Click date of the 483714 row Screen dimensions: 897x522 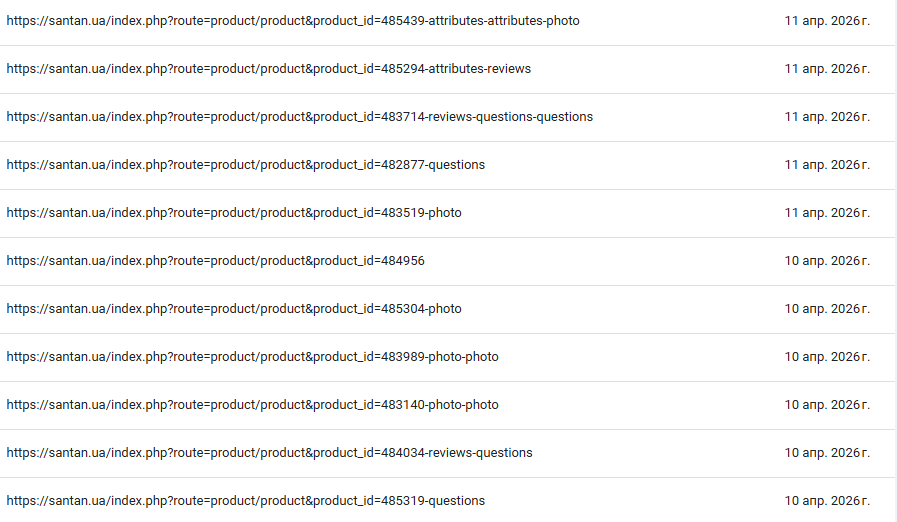click(x=827, y=117)
